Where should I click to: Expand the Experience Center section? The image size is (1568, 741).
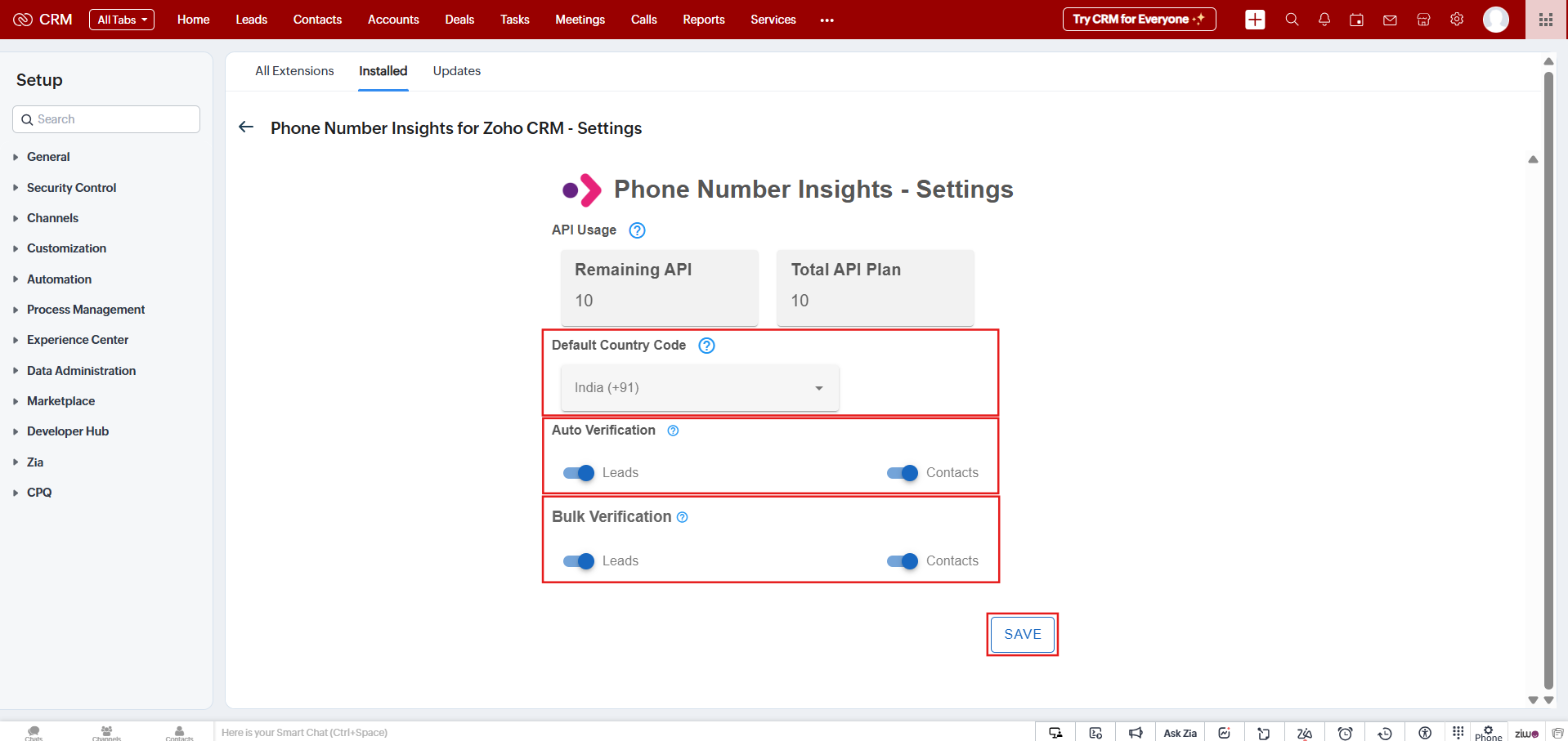[x=78, y=340]
